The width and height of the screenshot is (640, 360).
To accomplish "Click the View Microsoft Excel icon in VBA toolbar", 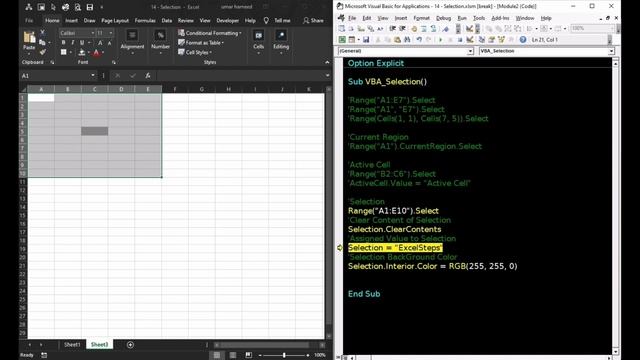I will (342, 40).
